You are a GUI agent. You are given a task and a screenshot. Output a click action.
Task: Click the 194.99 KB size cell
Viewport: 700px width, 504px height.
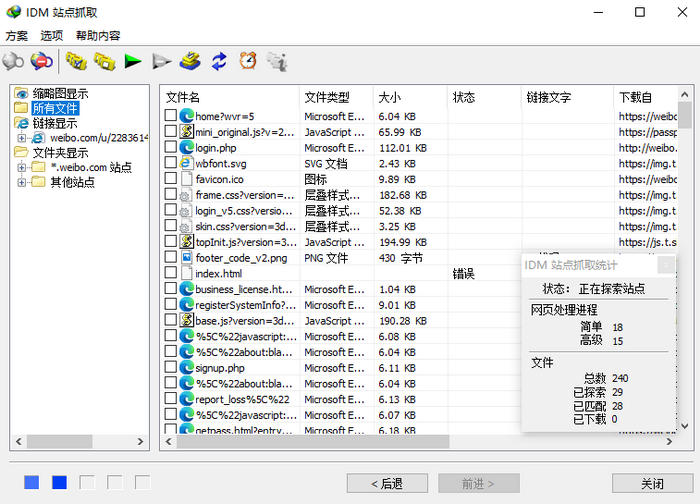pyautogui.click(x=403, y=242)
